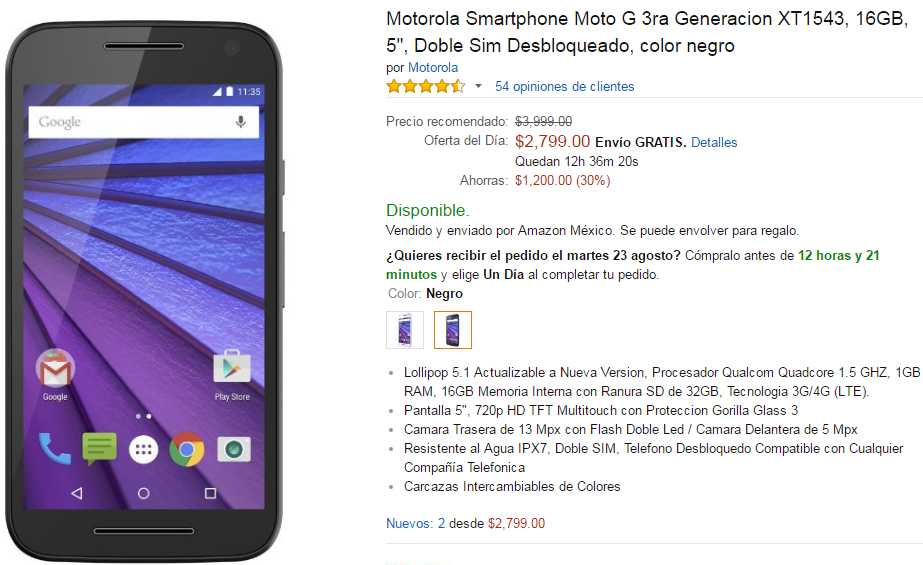Screen dimensions: 923x565
Task: Click the app drawer circle icon
Action: (143, 450)
